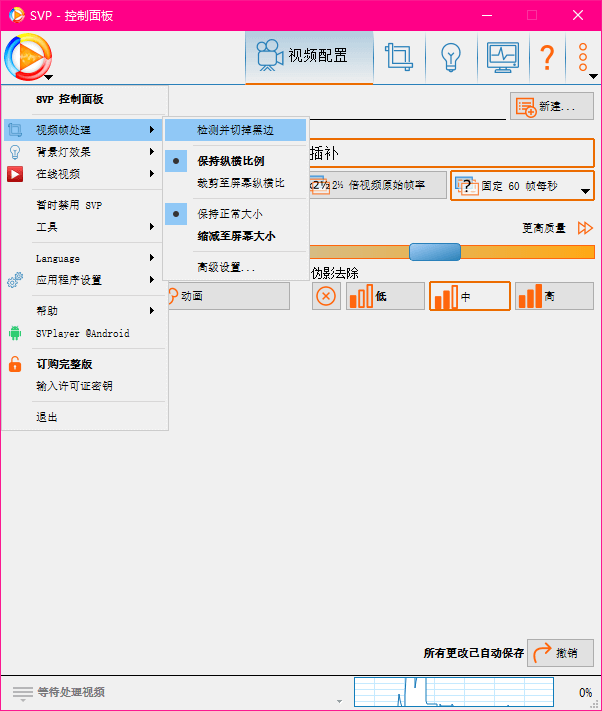Click the performance graph in status bar

(453, 691)
